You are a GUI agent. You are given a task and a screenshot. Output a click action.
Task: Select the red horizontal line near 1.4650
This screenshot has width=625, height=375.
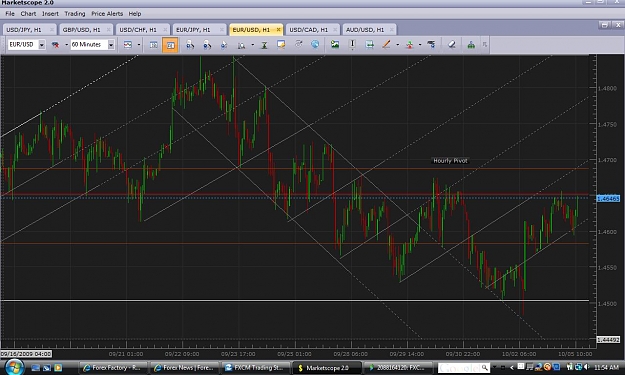pos(295,194)
